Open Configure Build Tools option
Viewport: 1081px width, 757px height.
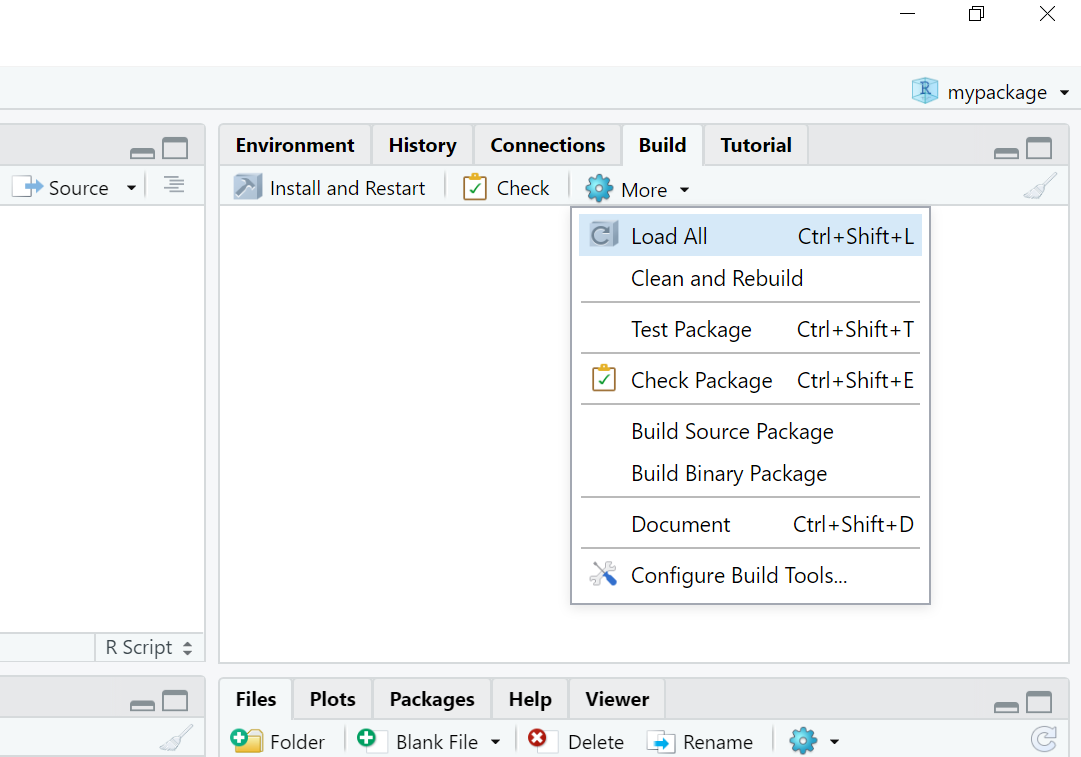tap(739, 575)
